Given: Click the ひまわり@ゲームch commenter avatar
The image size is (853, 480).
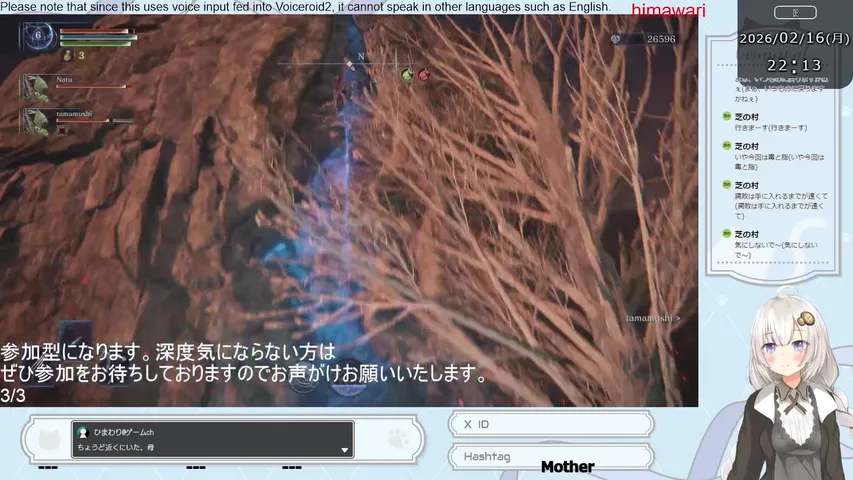Looking at the screenshot, I should coord(83,432).
